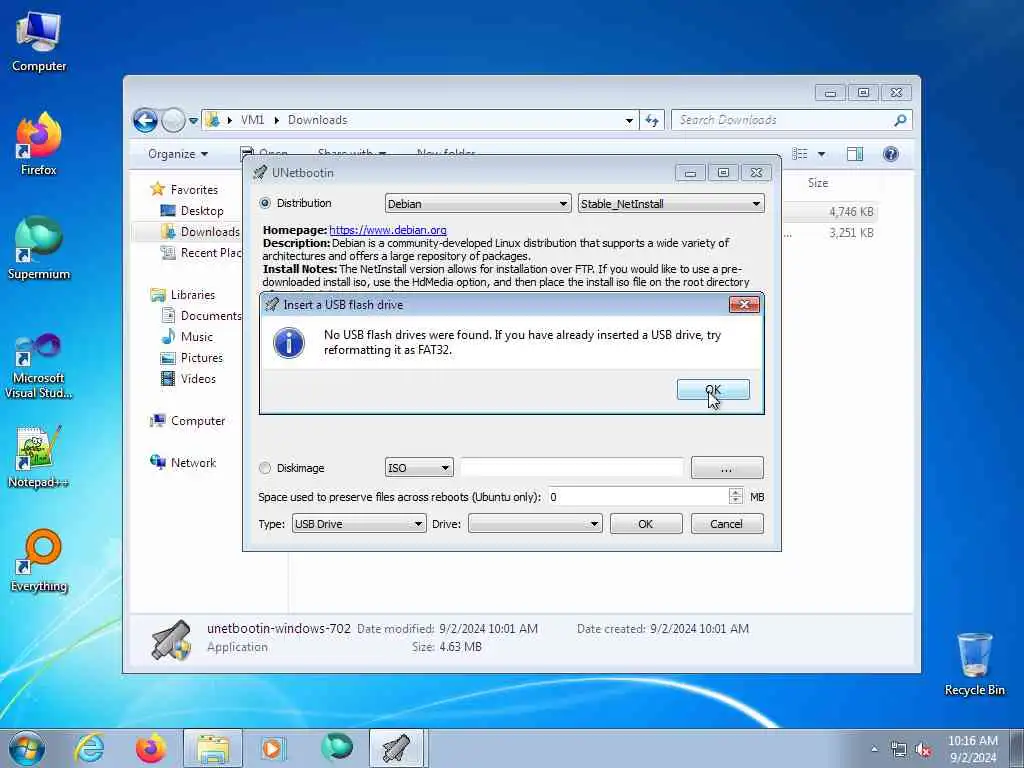This screenshot has width=1024, height=768.
Task: Click the Supermium taskbar icon
Action: pos(336,748)
